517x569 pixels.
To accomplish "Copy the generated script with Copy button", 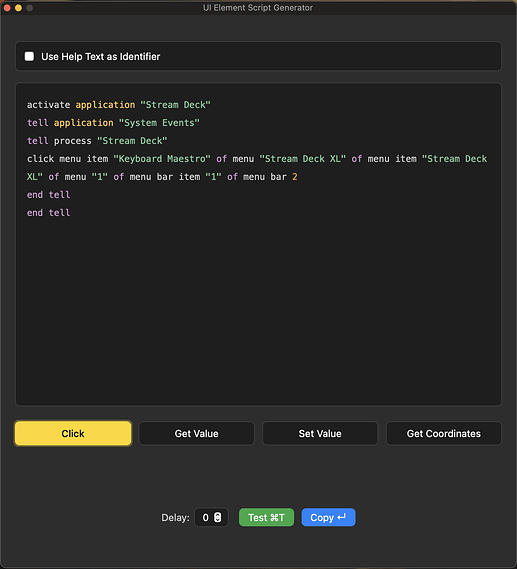I will pyautogui.click(x=328, y=517).
